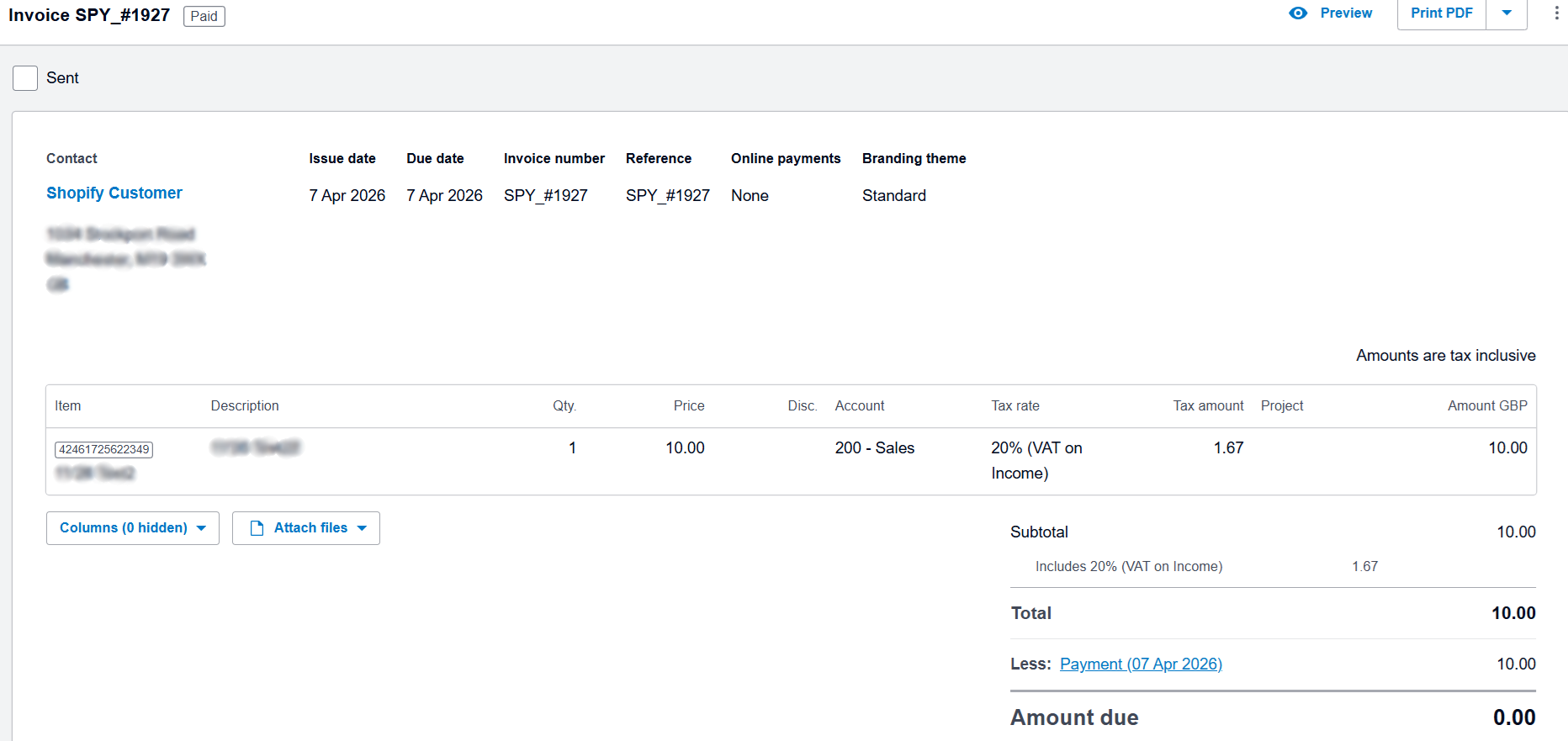This screenshot has height=741, width=1568.
Task: Open the three-dot more options menu
Action: (x=1556, y=13)
